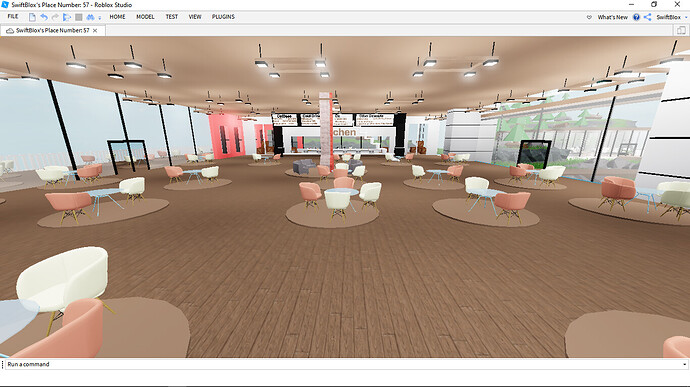Viewport: 690px width, 387px height.
Task: Click the Share icon next to username
Action: click(x=647, y=17)
